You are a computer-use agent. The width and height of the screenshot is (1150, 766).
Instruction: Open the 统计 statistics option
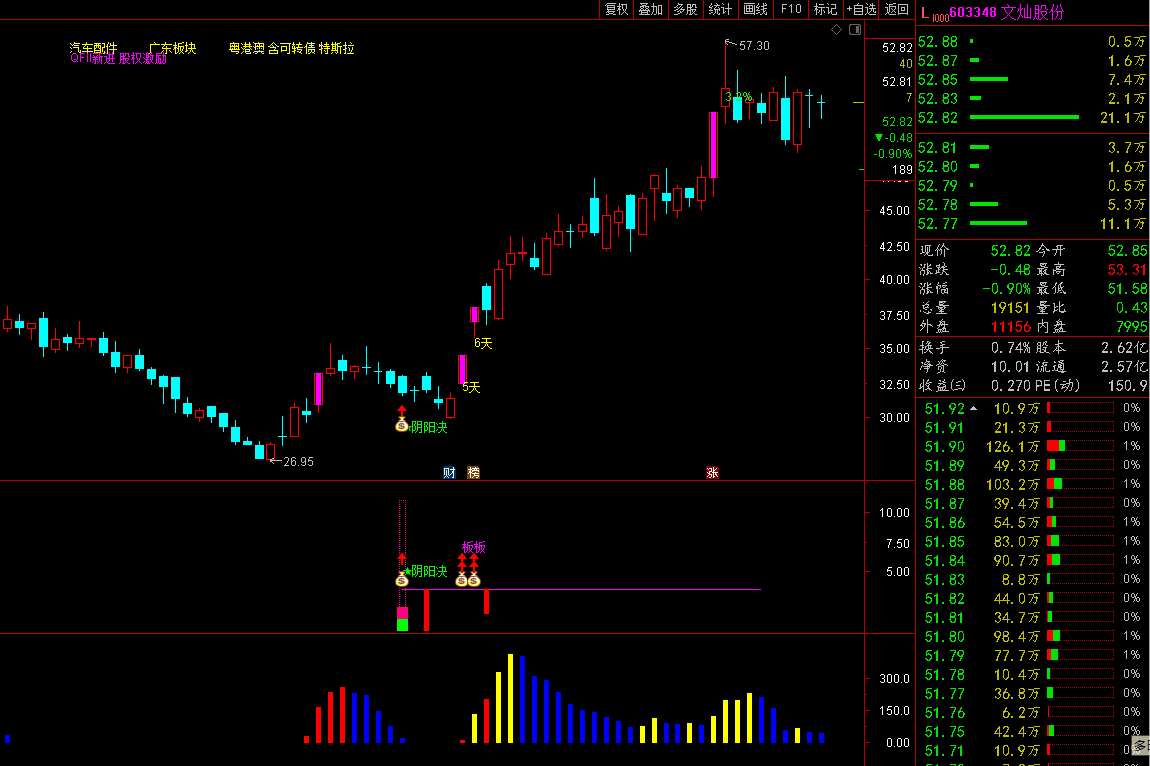[719, 9]
